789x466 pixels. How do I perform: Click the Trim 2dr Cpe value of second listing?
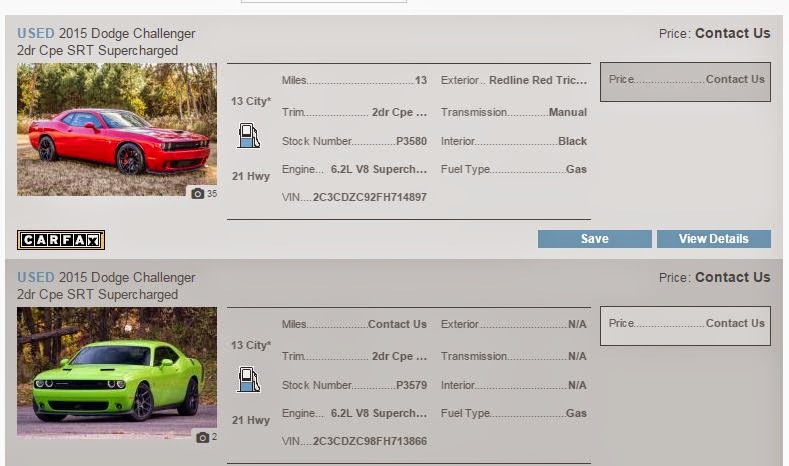click(399, 356)
